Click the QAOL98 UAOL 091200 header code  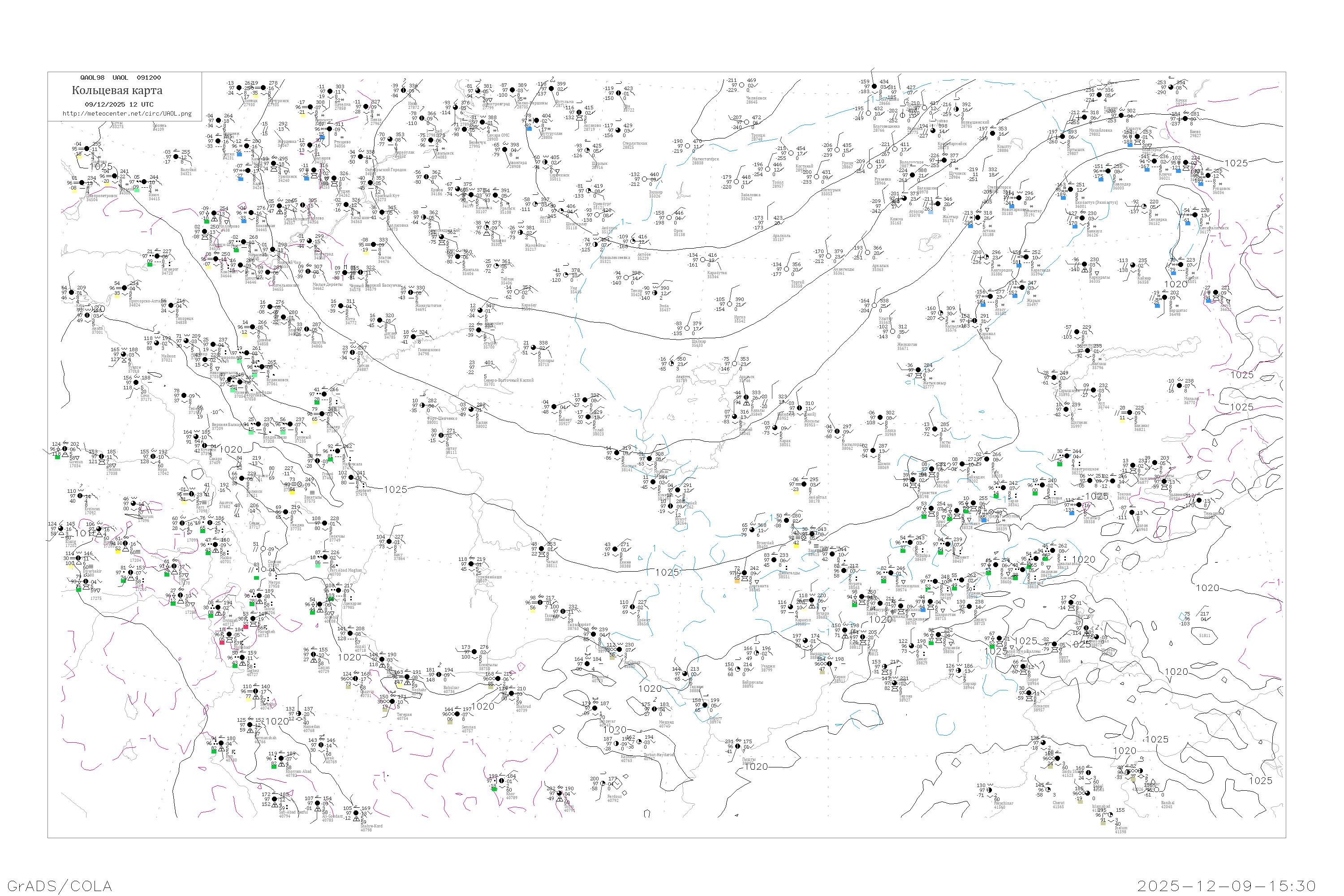point(121,78)
